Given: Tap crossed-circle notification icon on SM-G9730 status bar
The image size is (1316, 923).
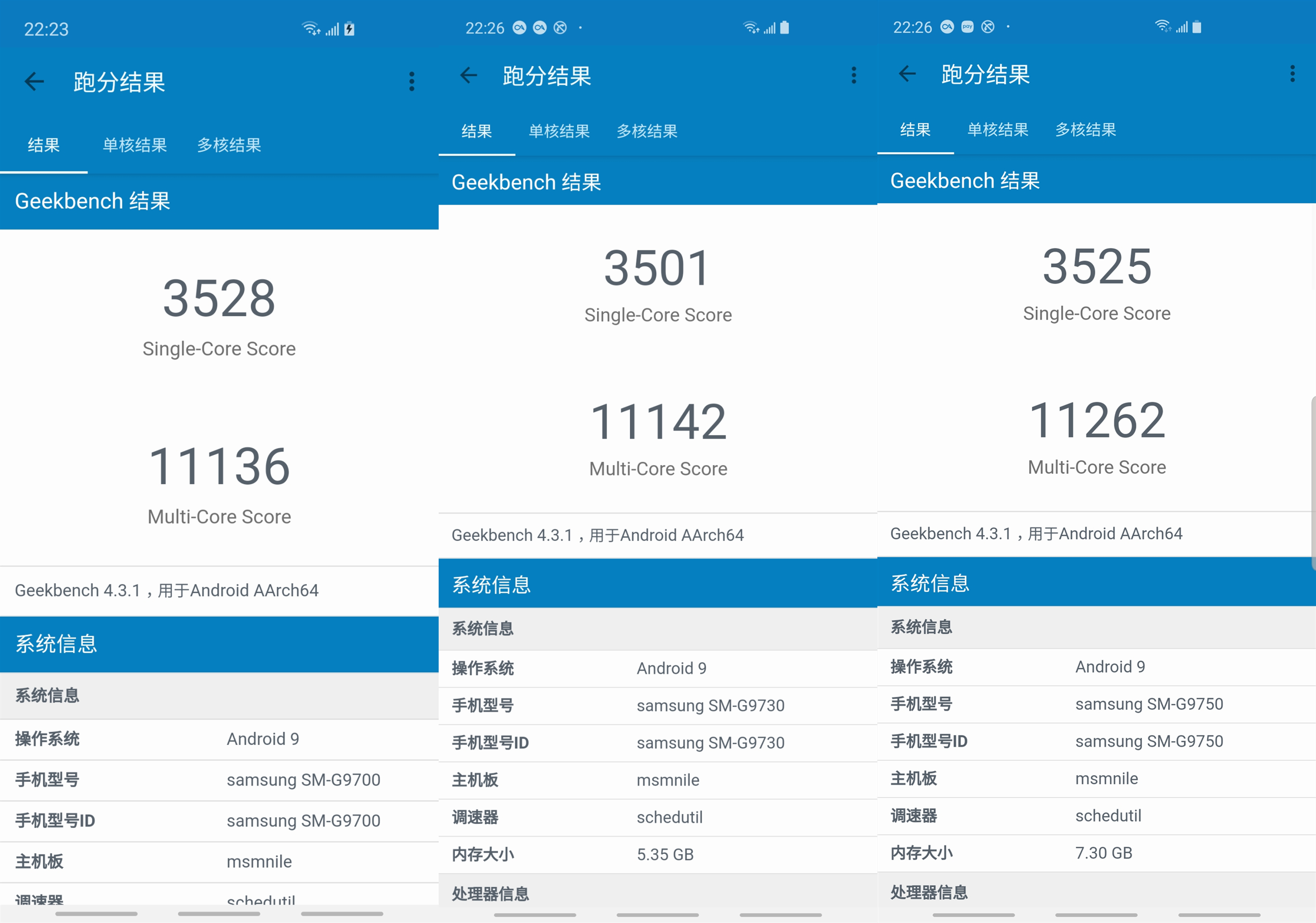Looking at the screenshot, I should [560, 27].
